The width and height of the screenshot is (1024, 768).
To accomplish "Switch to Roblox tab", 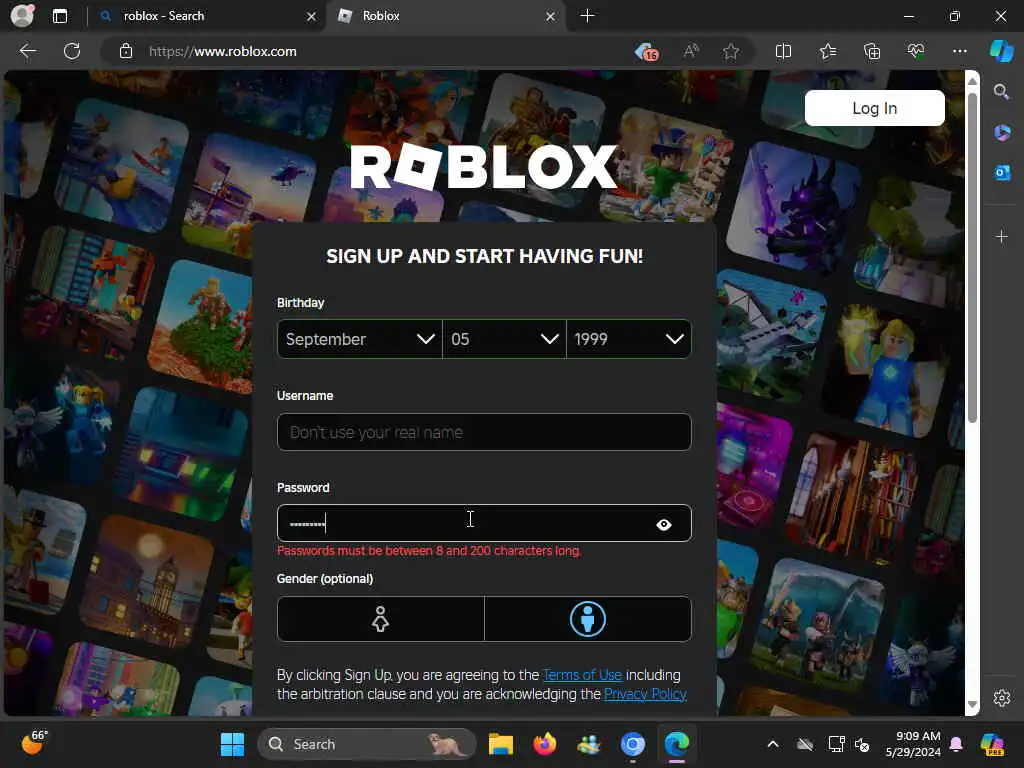I will click(446, 16).
